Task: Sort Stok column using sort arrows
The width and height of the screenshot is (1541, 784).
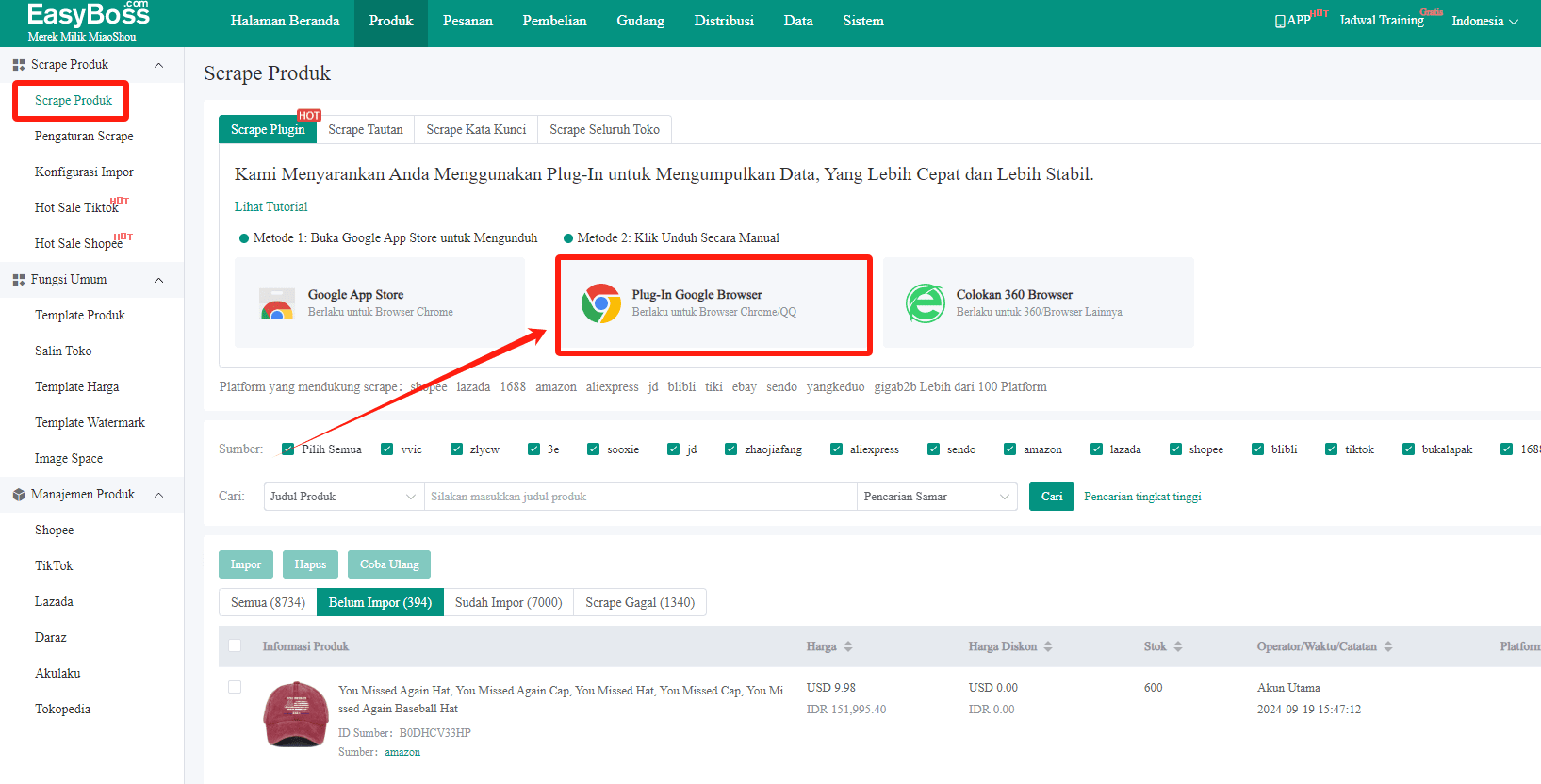Action: point(1178,646)
